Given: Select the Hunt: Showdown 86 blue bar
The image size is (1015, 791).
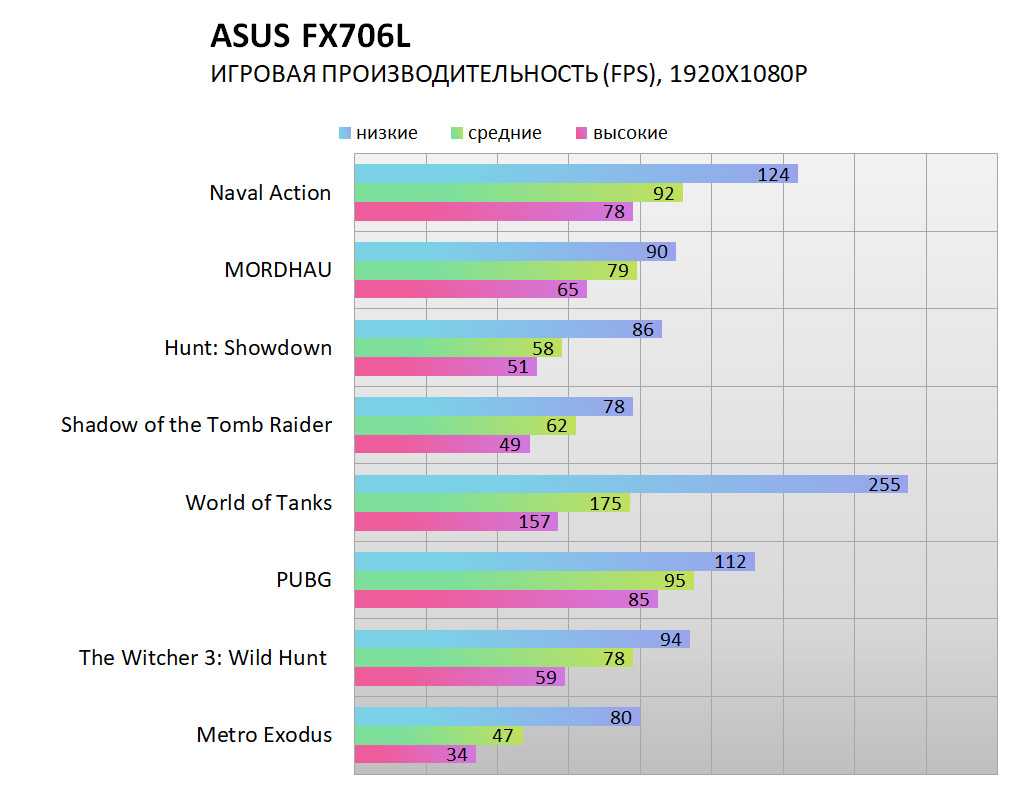Looking at the screenshot, I should click(x=508, y=329).
